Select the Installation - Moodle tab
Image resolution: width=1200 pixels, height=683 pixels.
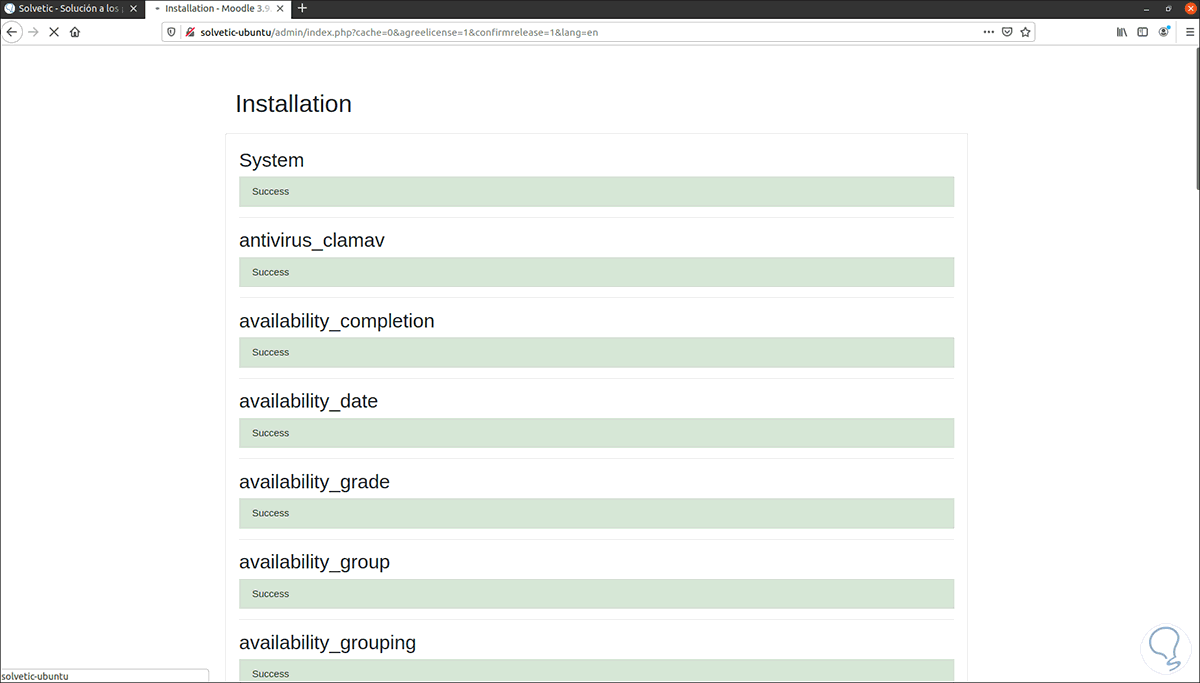pos(210,8)
